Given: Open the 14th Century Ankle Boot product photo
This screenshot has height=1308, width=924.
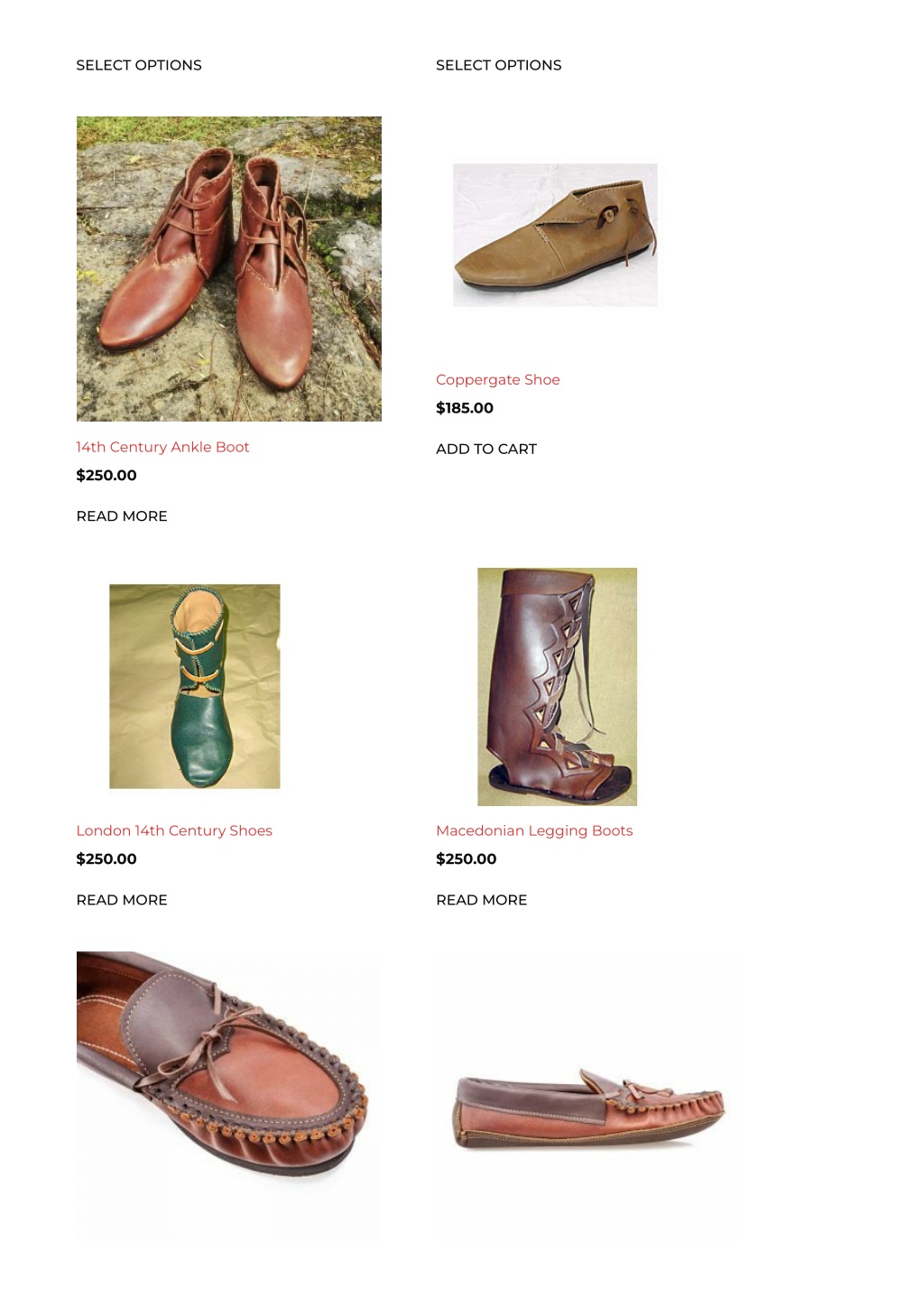Looking at the screenshot, I should click(229, 269).
